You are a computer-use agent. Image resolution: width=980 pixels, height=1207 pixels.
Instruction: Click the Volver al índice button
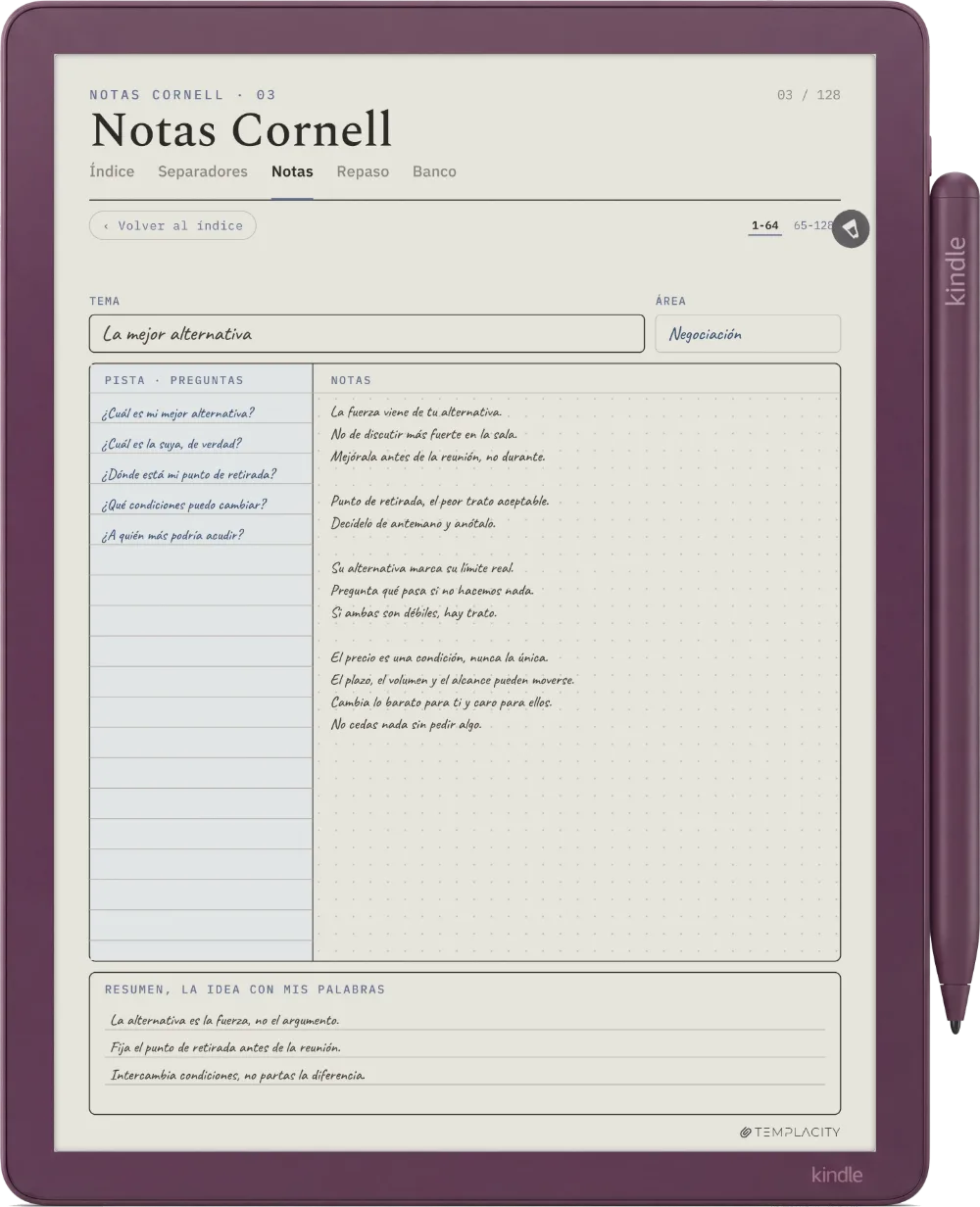[172, 225]
